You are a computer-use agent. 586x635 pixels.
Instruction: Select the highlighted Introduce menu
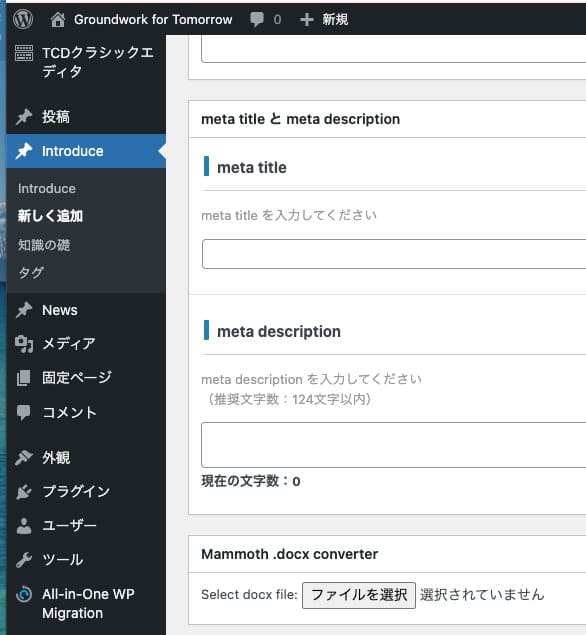coord(86,151)
